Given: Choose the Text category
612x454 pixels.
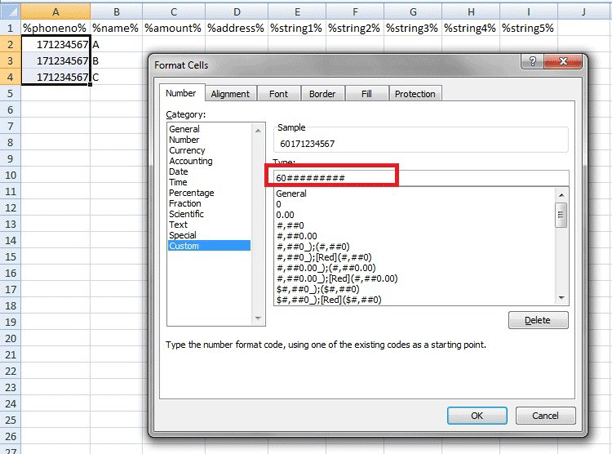Looking at the screenshot, I should point(178,225).
